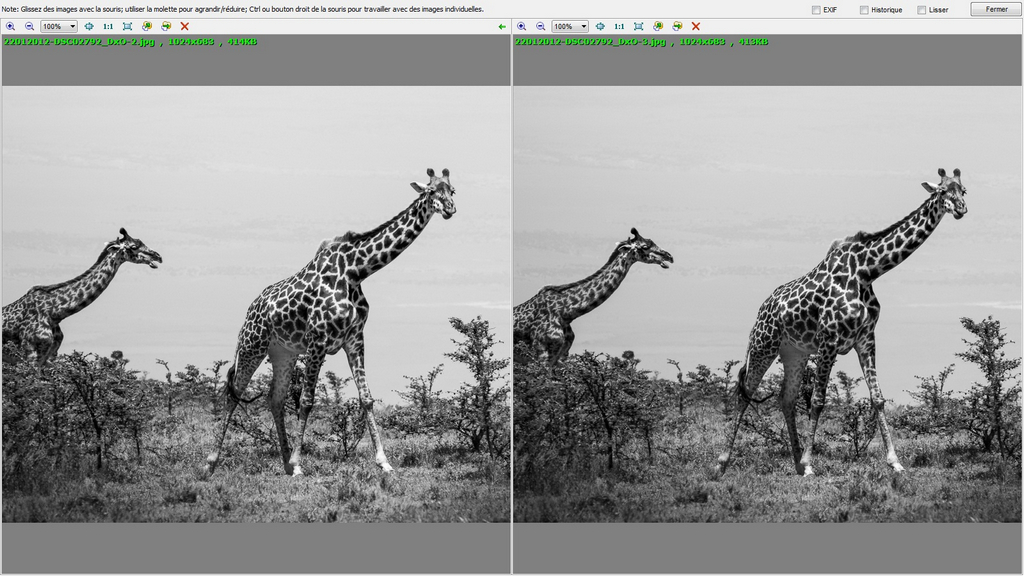Click fit-to-window icon on left panel
The width and height of the screenshot is (1024, 576).
point(127,26)
